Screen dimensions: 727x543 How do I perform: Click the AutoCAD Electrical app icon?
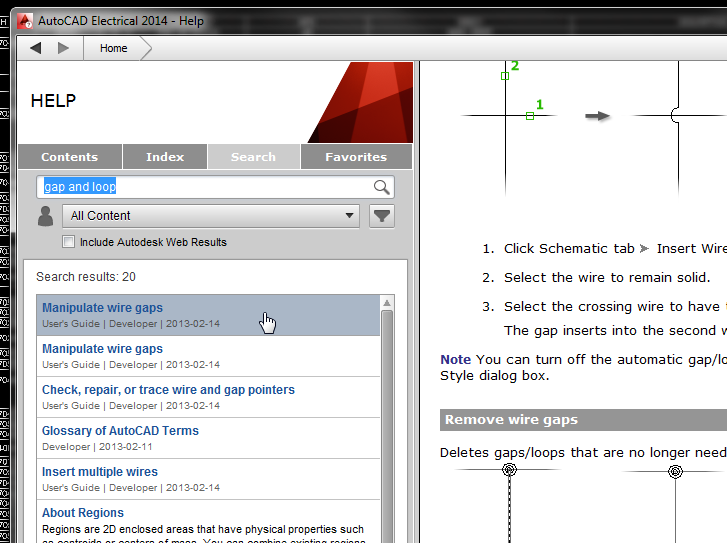[x=25, y=21]
